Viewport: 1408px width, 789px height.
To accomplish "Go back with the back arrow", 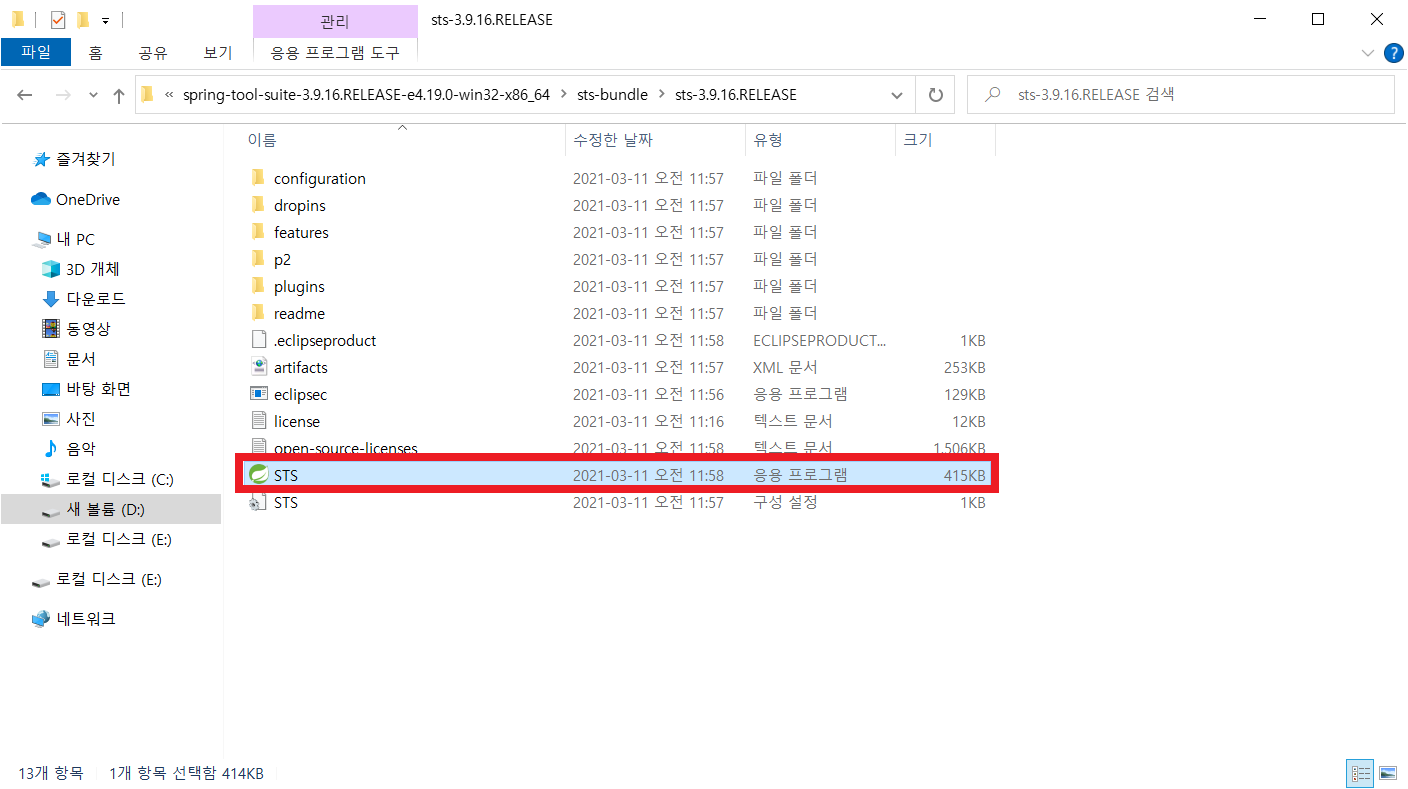I will [x=25, y=95].
